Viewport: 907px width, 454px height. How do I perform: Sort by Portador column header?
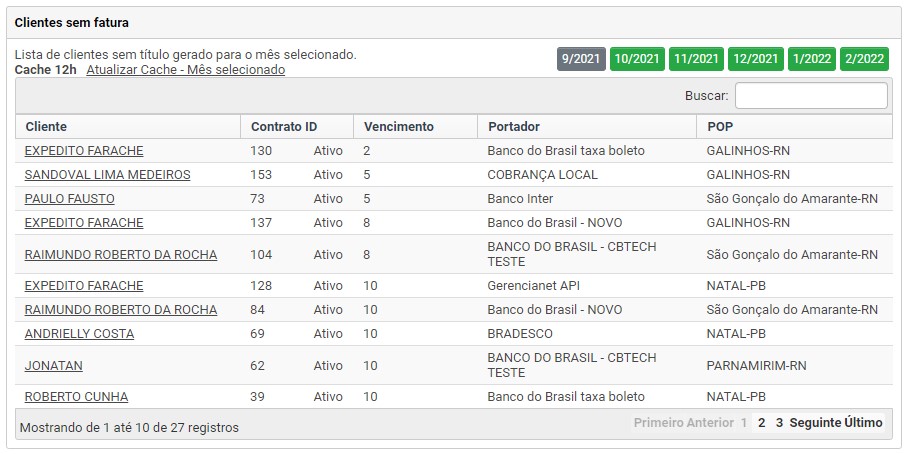tap(514, 127)
